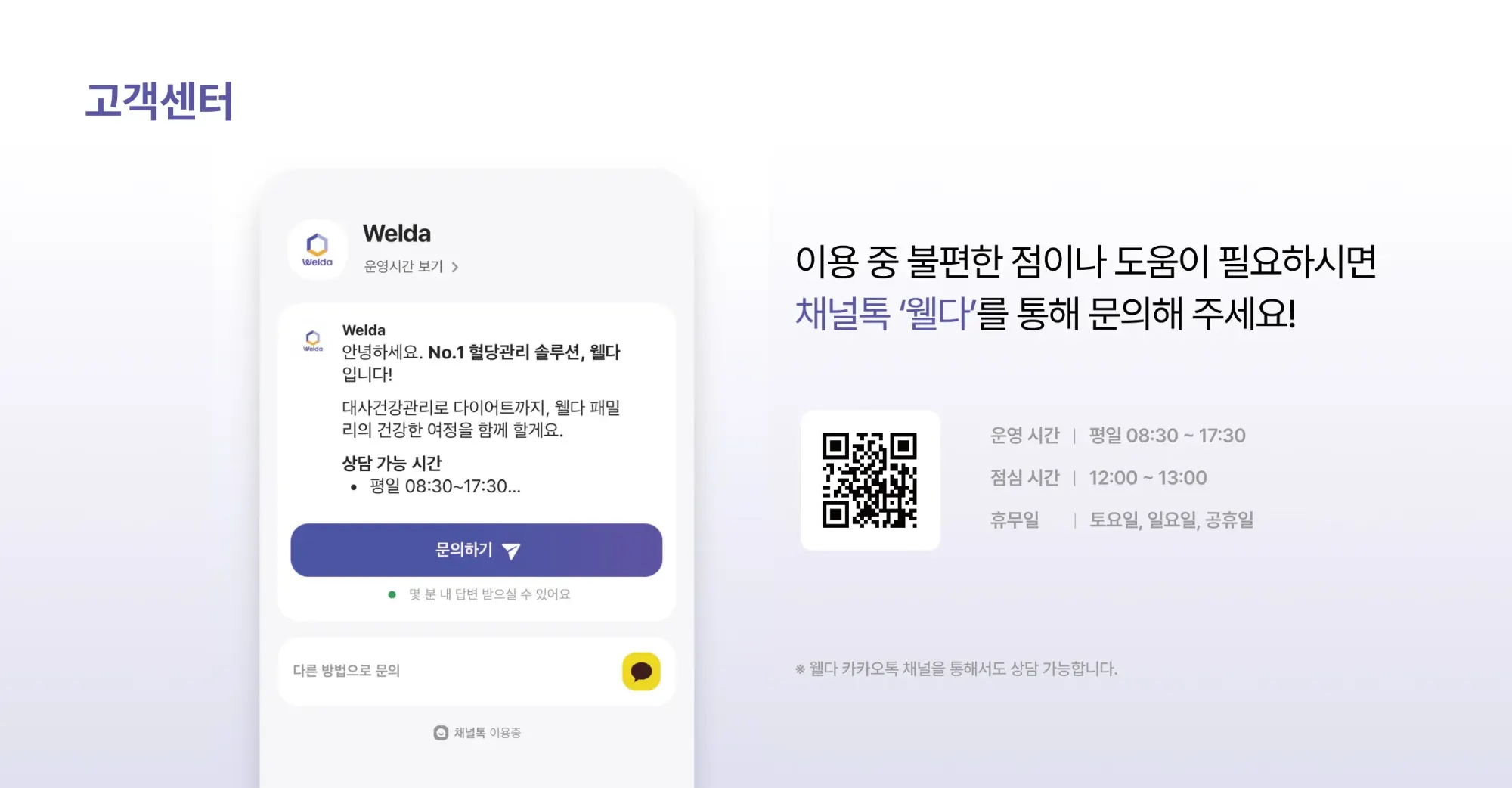The height and width of the screenshot is (788, 1512).
Task: Click the 채널톡 logo icon at bottom
Action: [441, 732]
